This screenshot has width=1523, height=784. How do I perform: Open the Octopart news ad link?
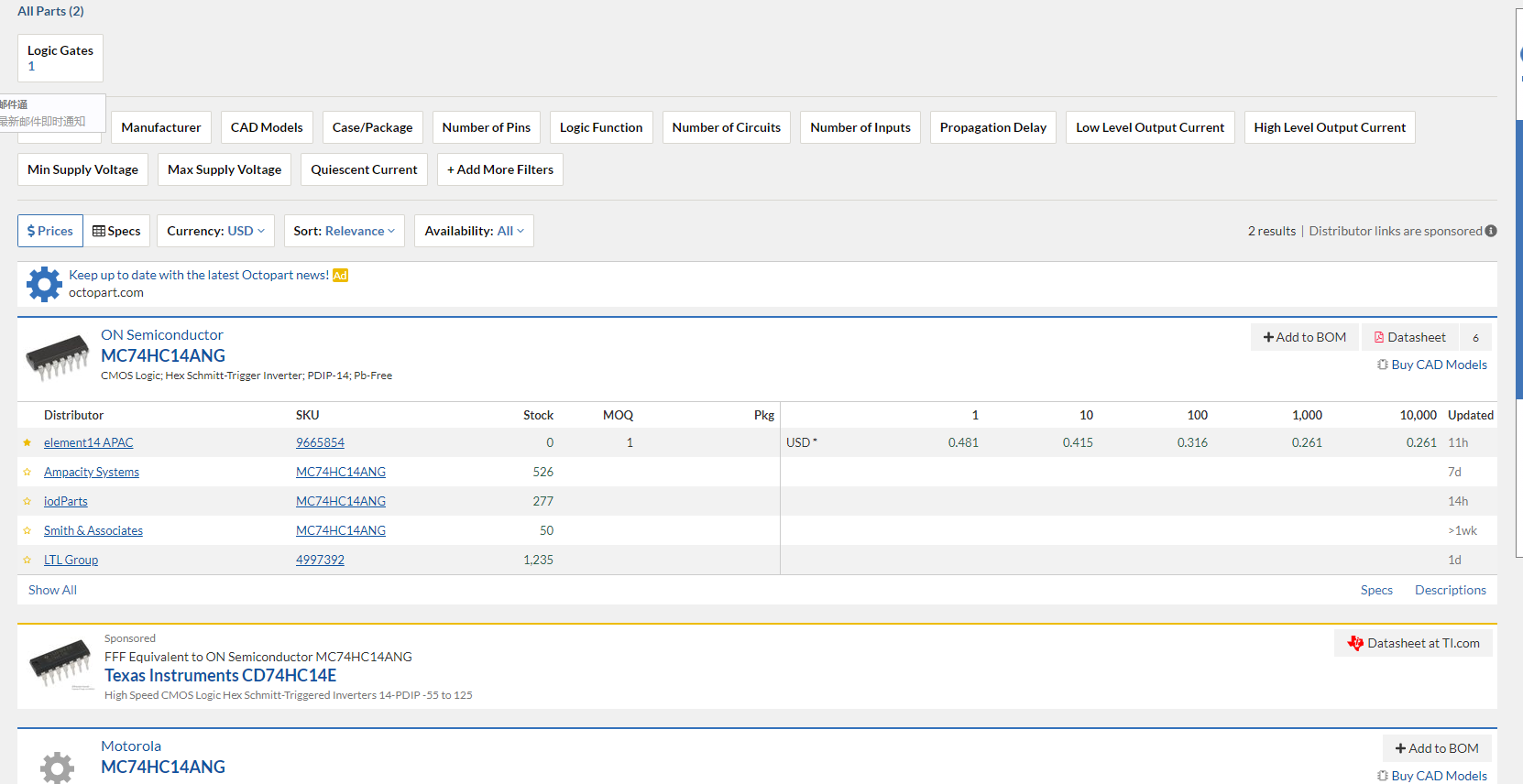coord(199,275)
